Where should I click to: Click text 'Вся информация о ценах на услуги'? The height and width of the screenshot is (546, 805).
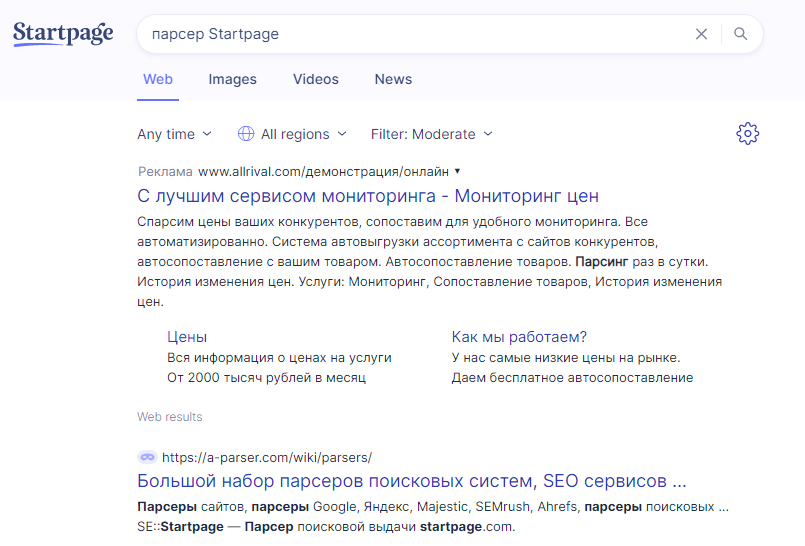(279, 358)
